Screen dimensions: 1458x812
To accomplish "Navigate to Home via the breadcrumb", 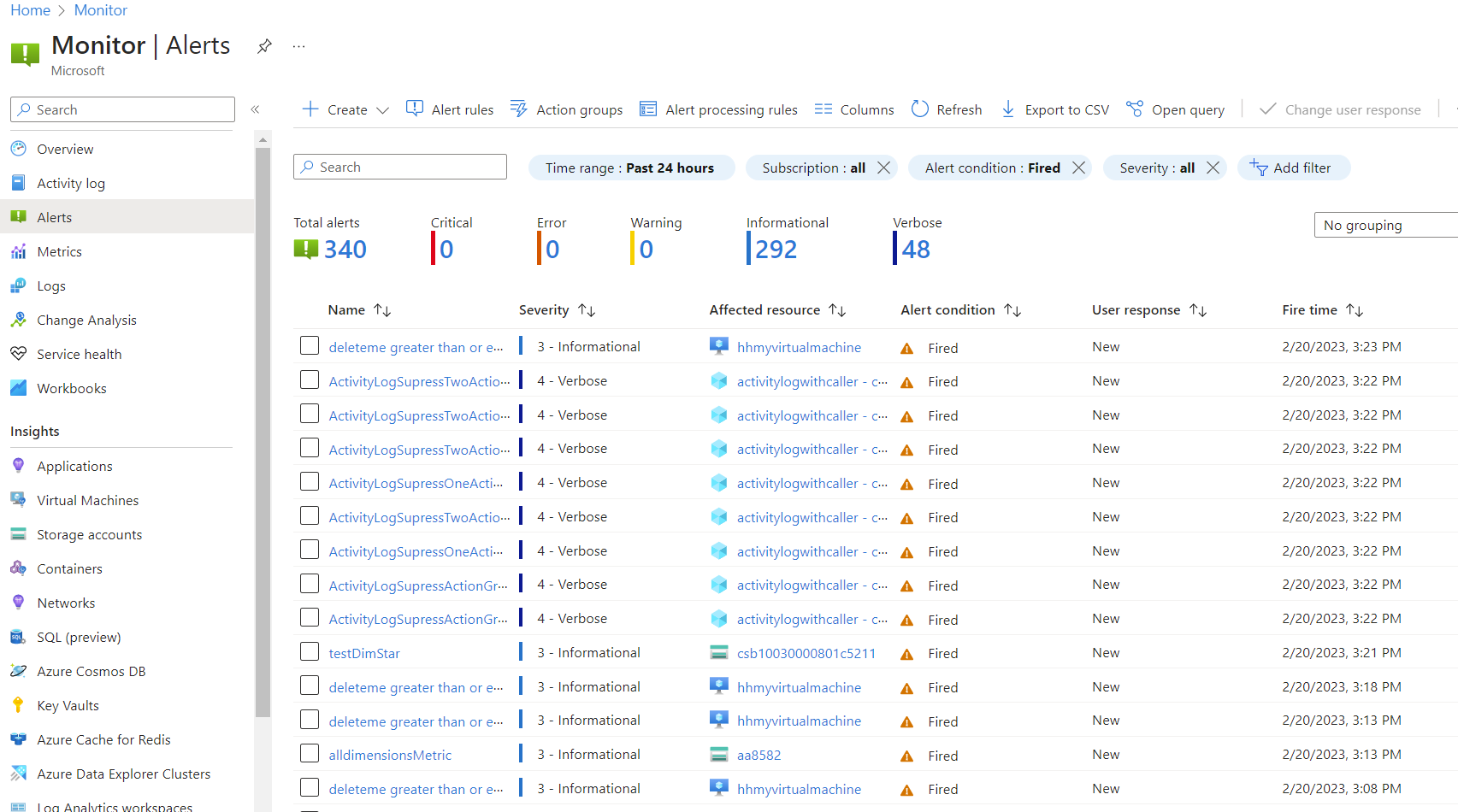I will tap(30, 9).
